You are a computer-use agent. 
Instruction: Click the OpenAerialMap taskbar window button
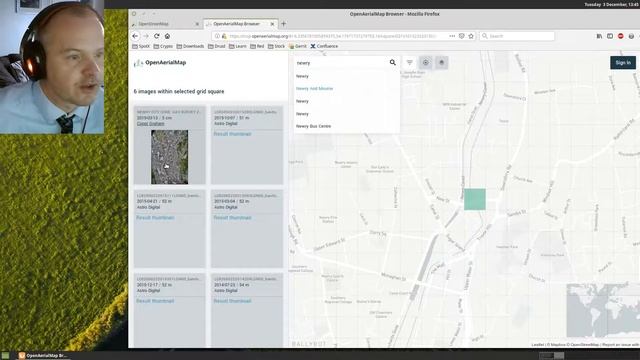click(x=43, y=356)
